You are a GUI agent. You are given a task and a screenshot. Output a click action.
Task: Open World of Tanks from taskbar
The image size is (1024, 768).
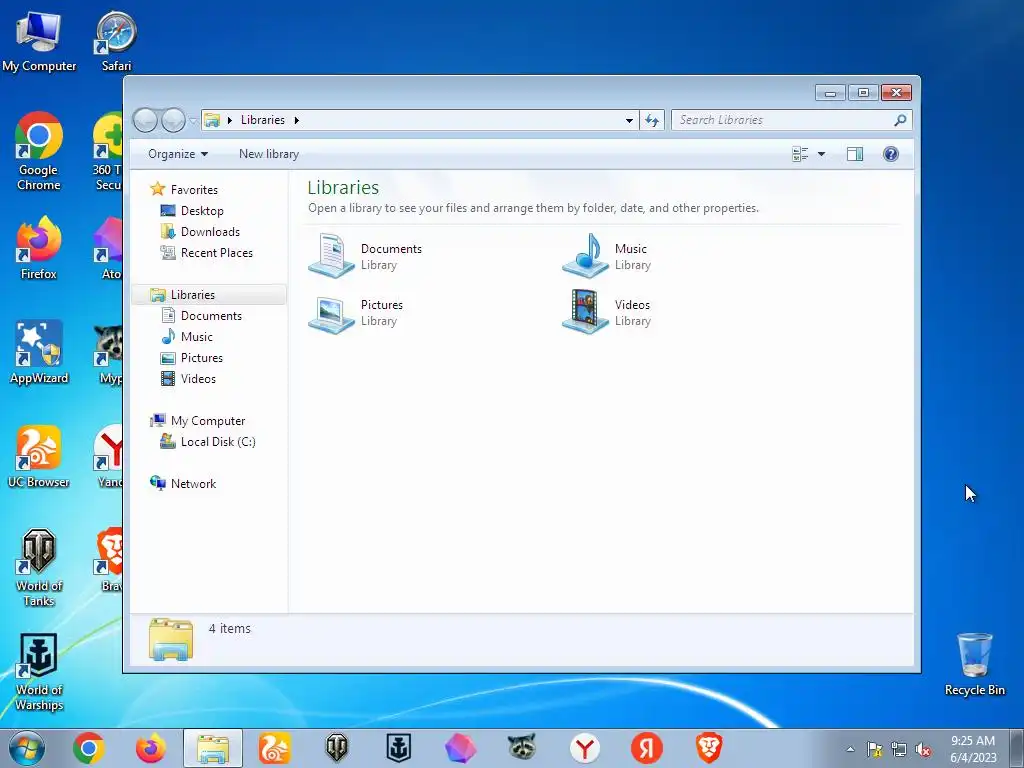[x=336, y=748]
